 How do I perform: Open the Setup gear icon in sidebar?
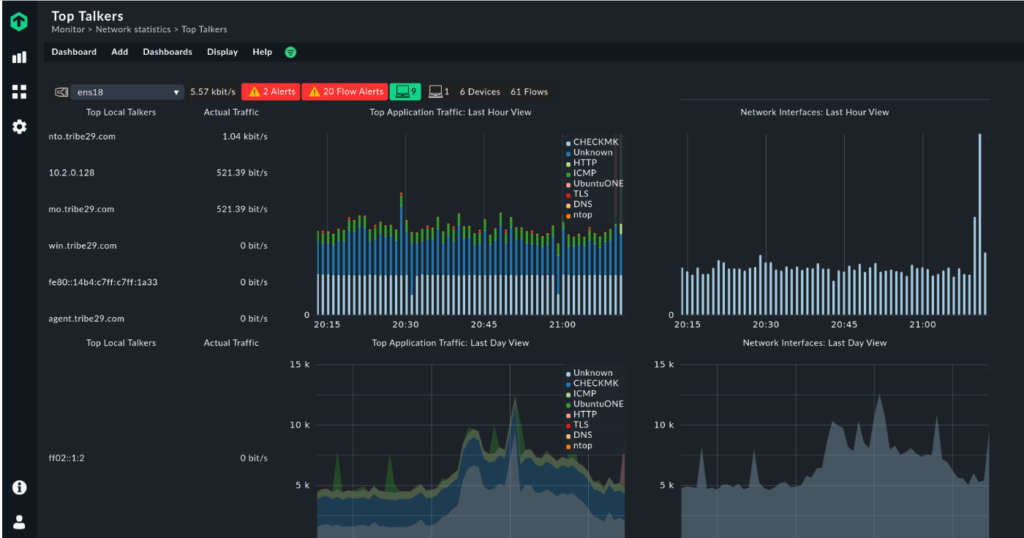click(x=19, y=127)
